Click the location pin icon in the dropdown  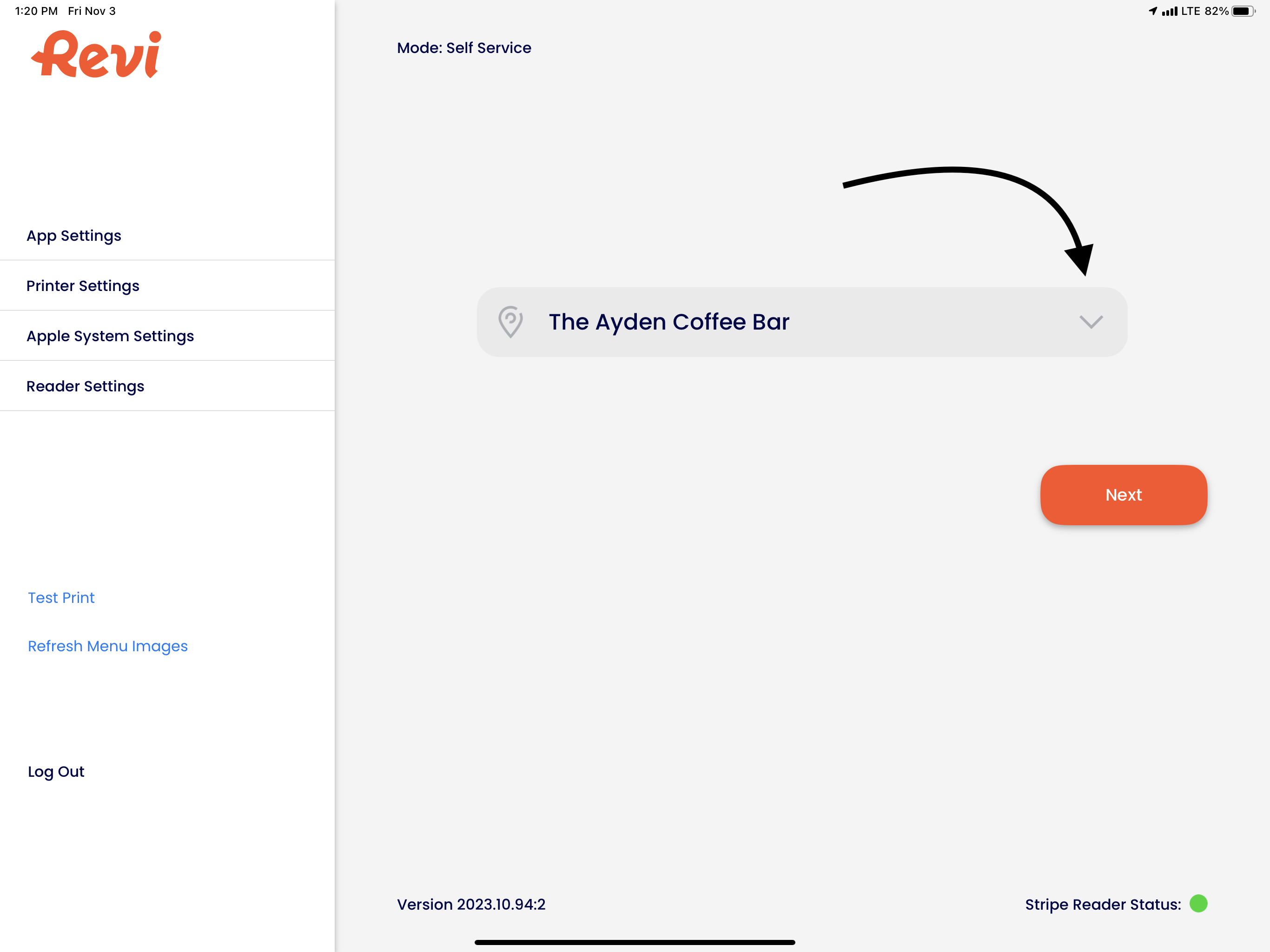[510, 322]
